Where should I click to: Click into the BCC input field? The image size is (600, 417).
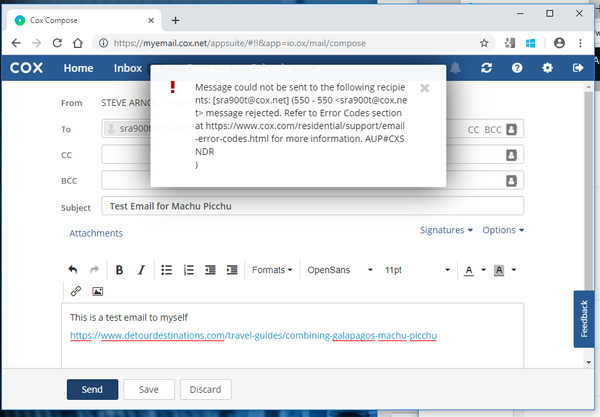pyautogui.click(x=313, y=181)
